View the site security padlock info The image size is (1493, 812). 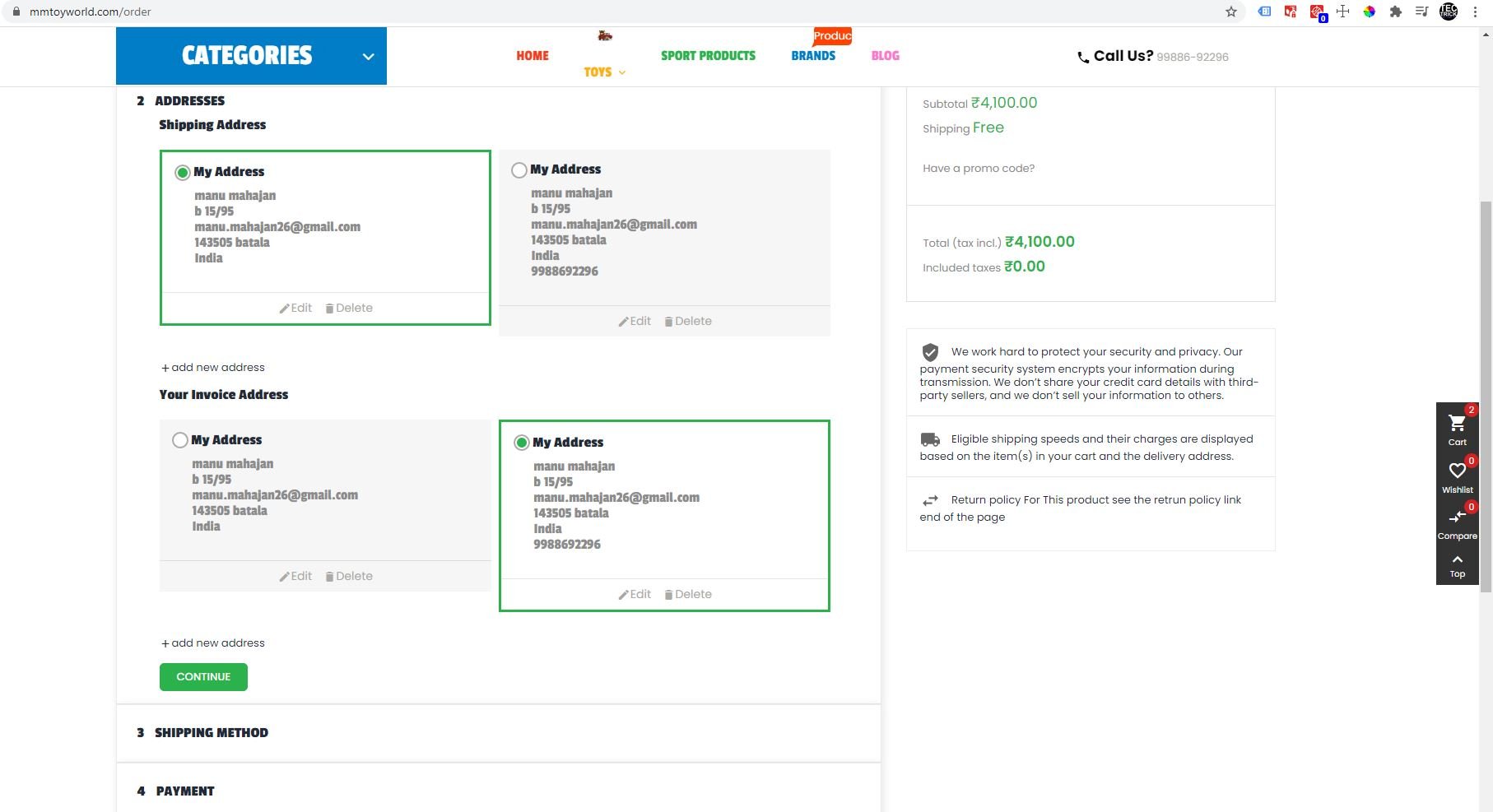pyautogui.click(x=15, y=12)
